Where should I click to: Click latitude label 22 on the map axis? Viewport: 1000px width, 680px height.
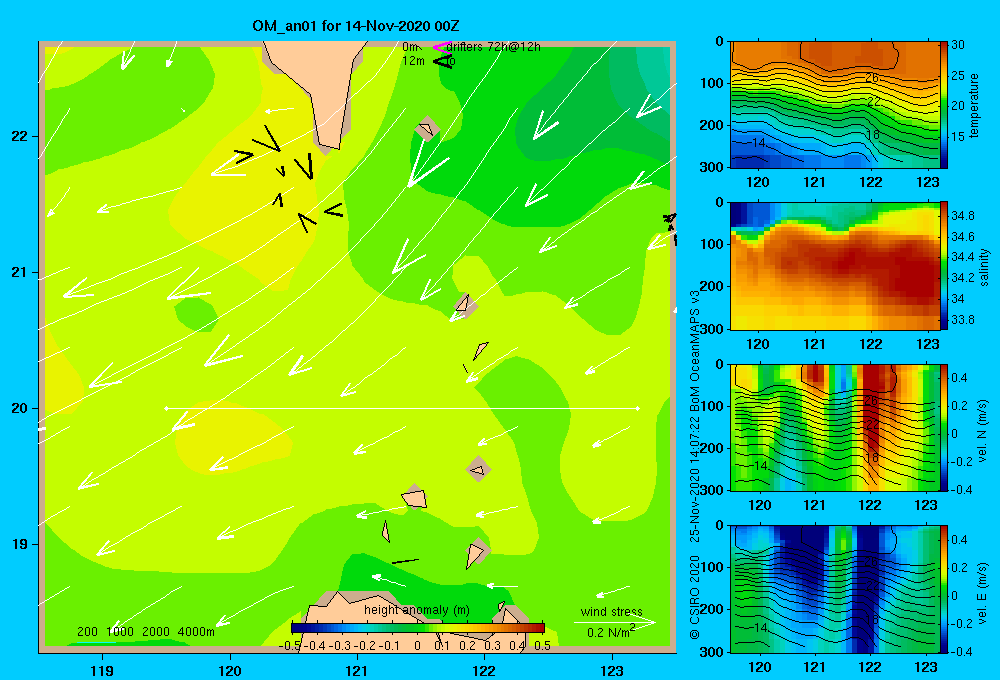(x=20, y=137)
